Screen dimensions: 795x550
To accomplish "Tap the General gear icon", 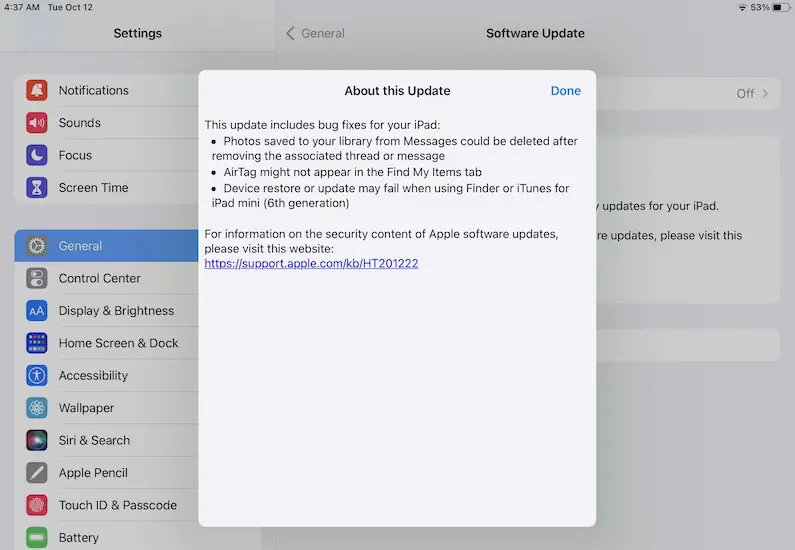I will pyautogui.click(x=37, y=246).
